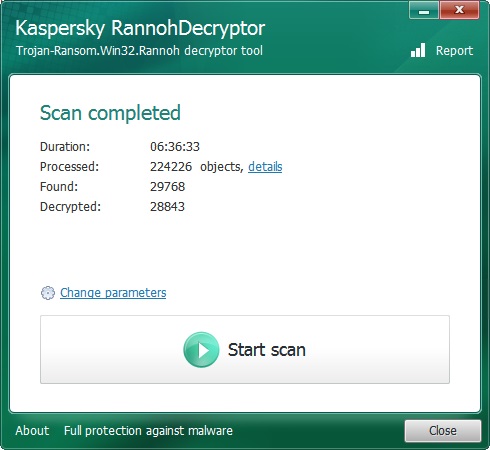490x450 pixels.
Task: Click the Close button at bottom
Action: (x=443, y=431)
